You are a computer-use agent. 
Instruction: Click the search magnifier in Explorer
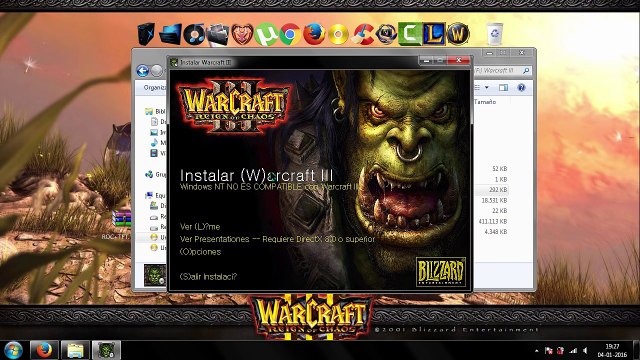pos(526,71)
